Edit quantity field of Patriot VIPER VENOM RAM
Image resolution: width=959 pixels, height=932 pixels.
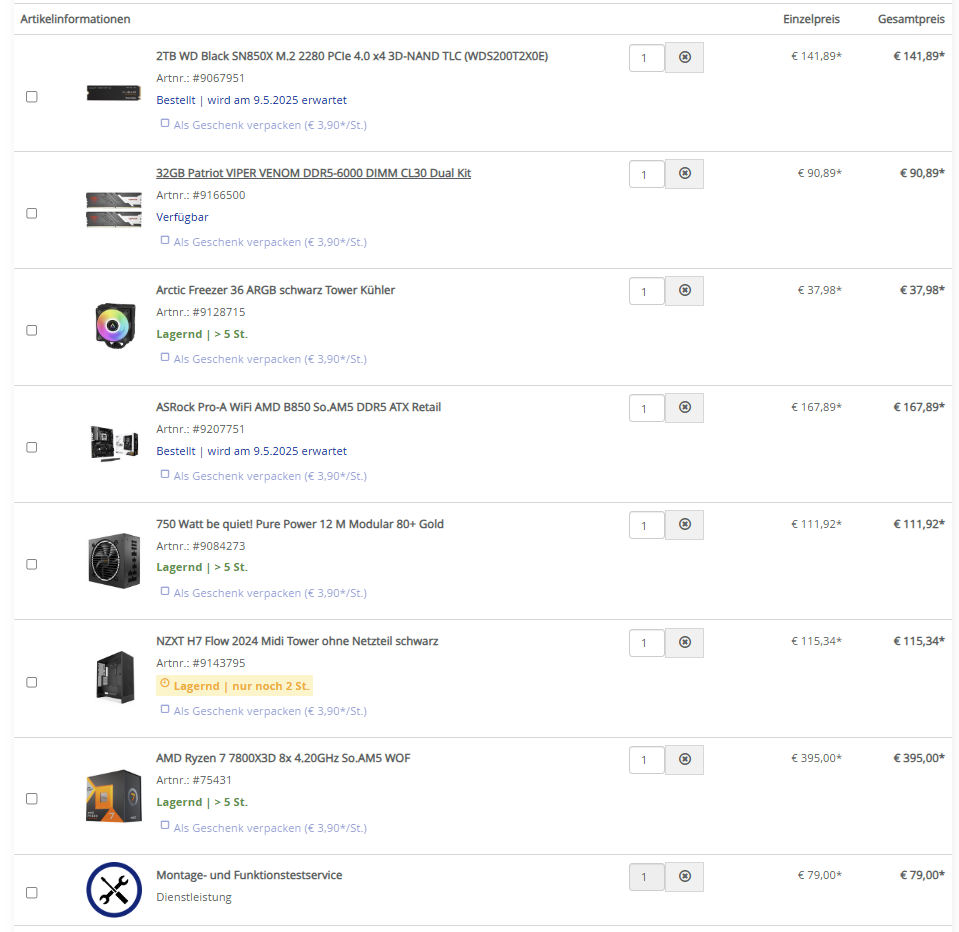[x=646, y=175]
